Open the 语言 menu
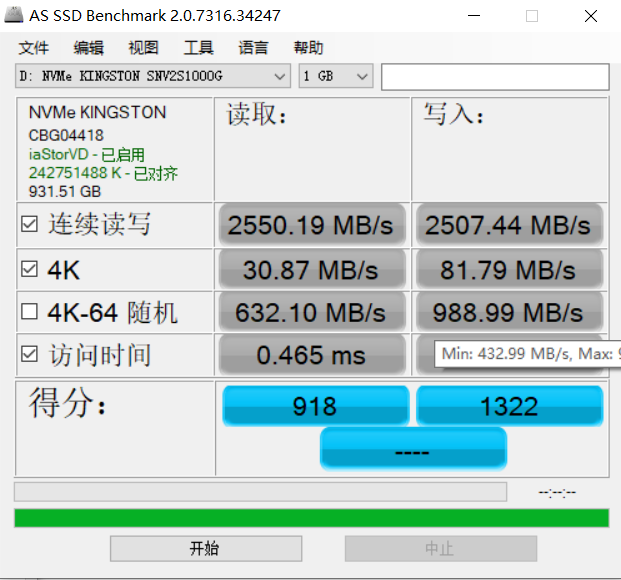Screen dimensions: 621x580 (x=253, y=48)
